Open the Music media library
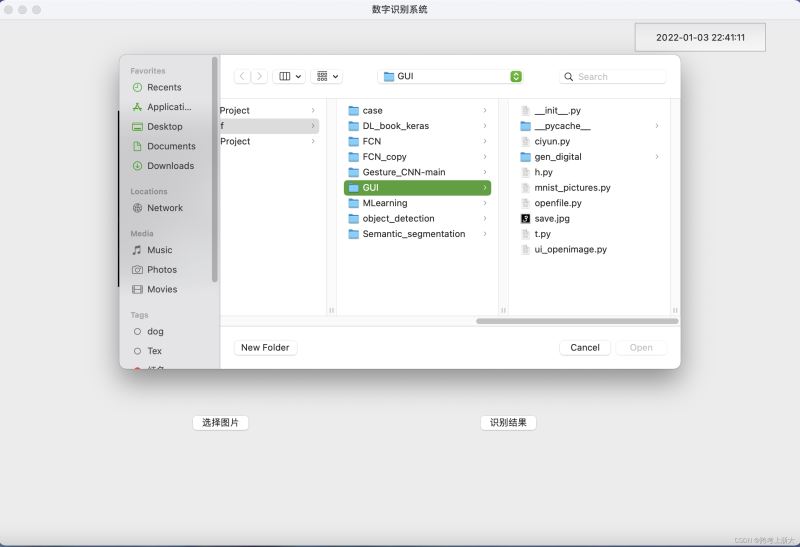The width and height of the screenshot is (800, 547). click(x=159, y=250)
